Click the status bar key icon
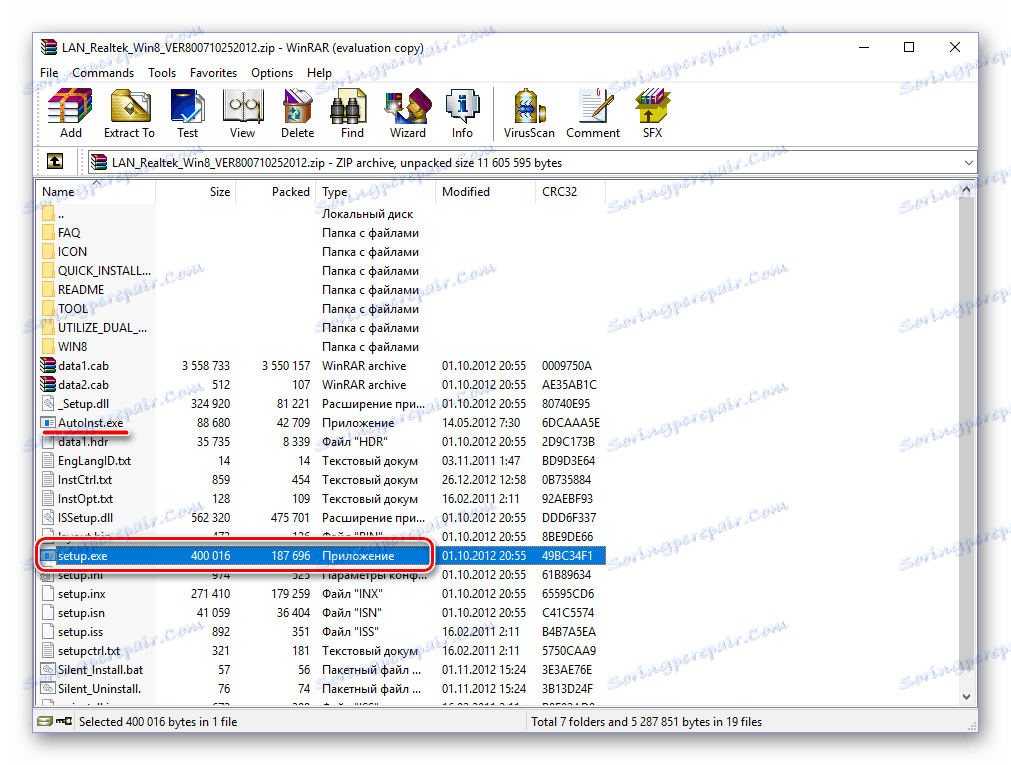Viewport: 1011px width, 765px height. click(x=64, y=721)
